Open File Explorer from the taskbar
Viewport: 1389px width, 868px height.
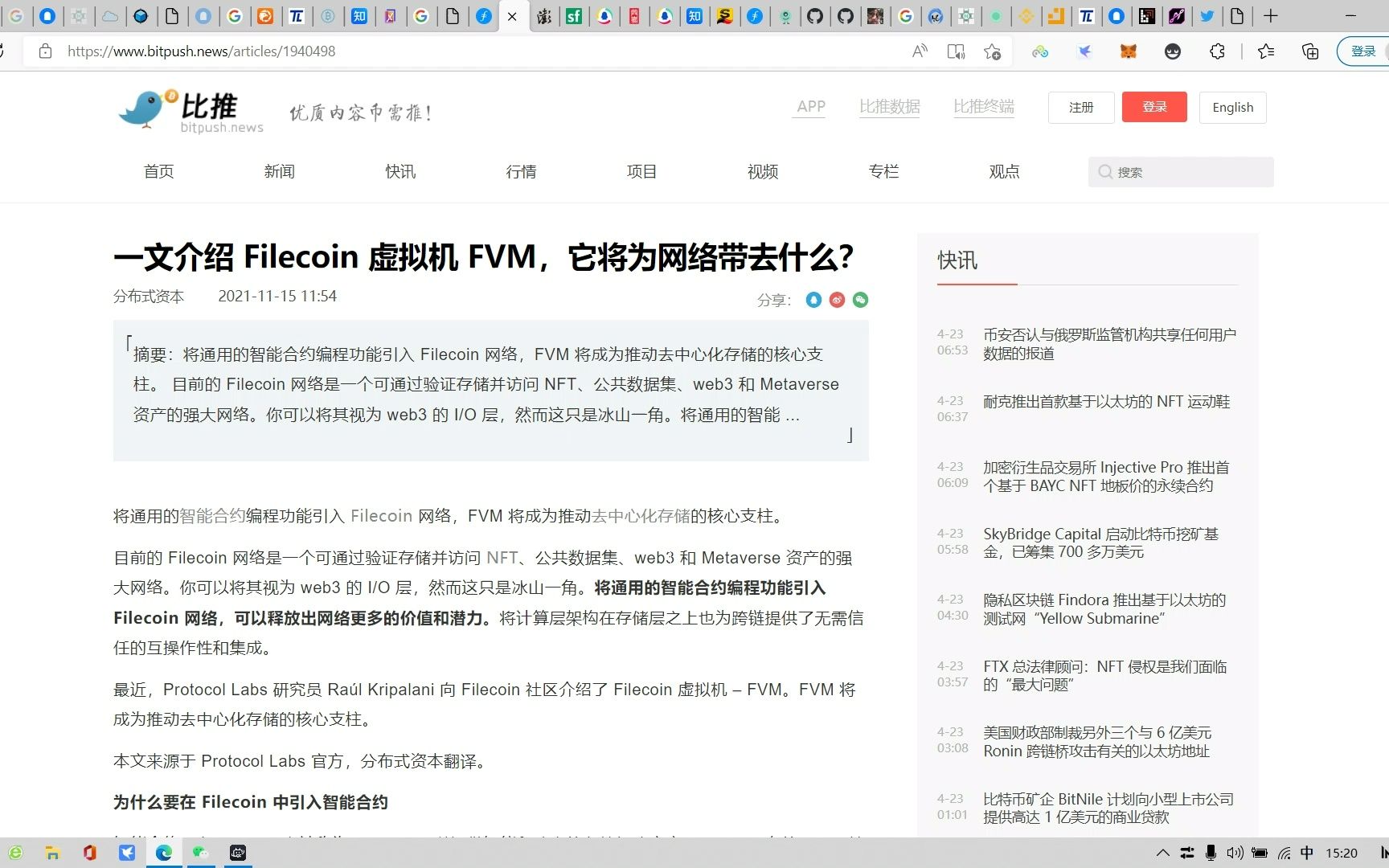click(x=52, y=853)
